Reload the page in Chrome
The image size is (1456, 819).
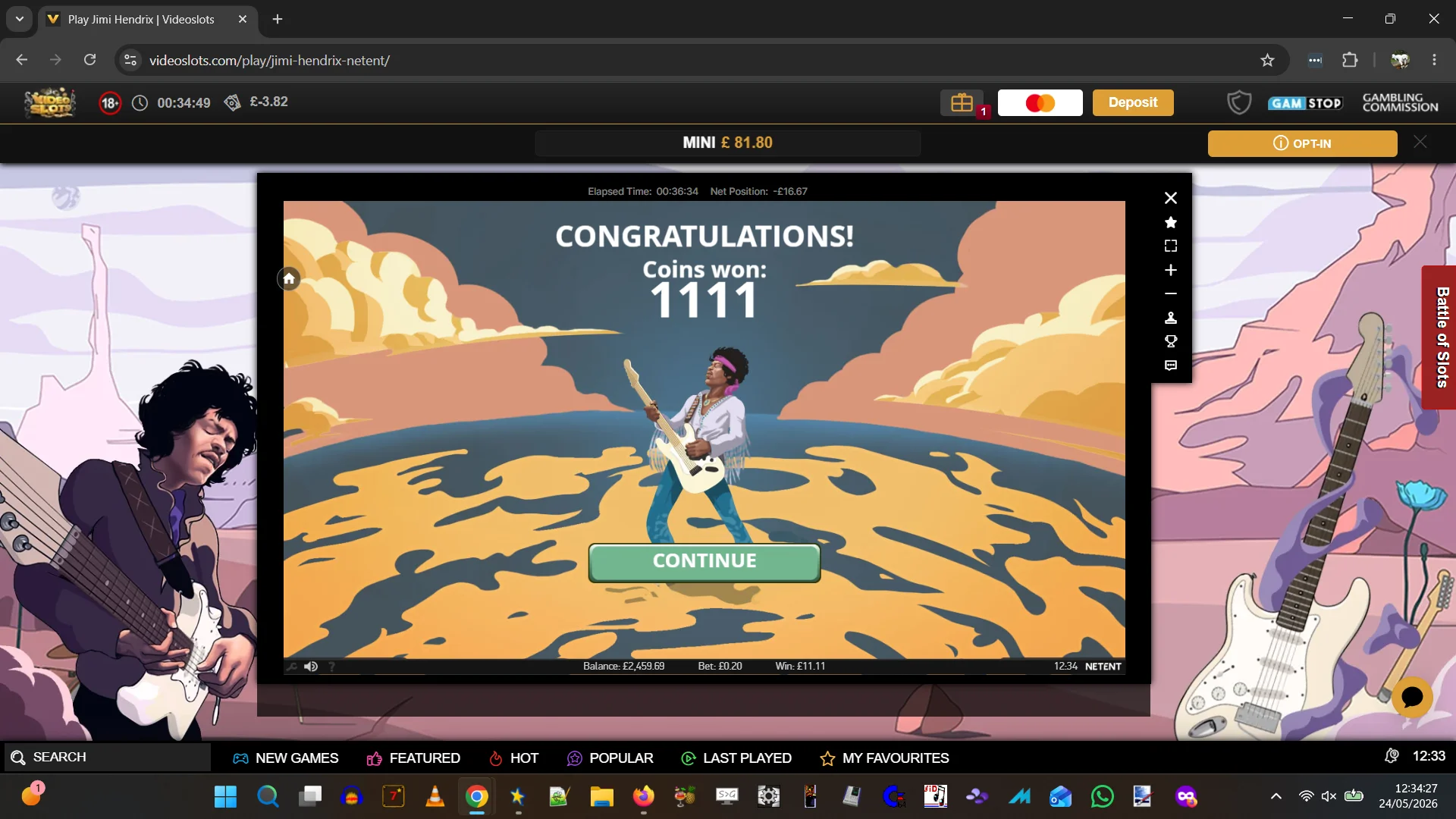pyautogui.click(x=89, y=60)
